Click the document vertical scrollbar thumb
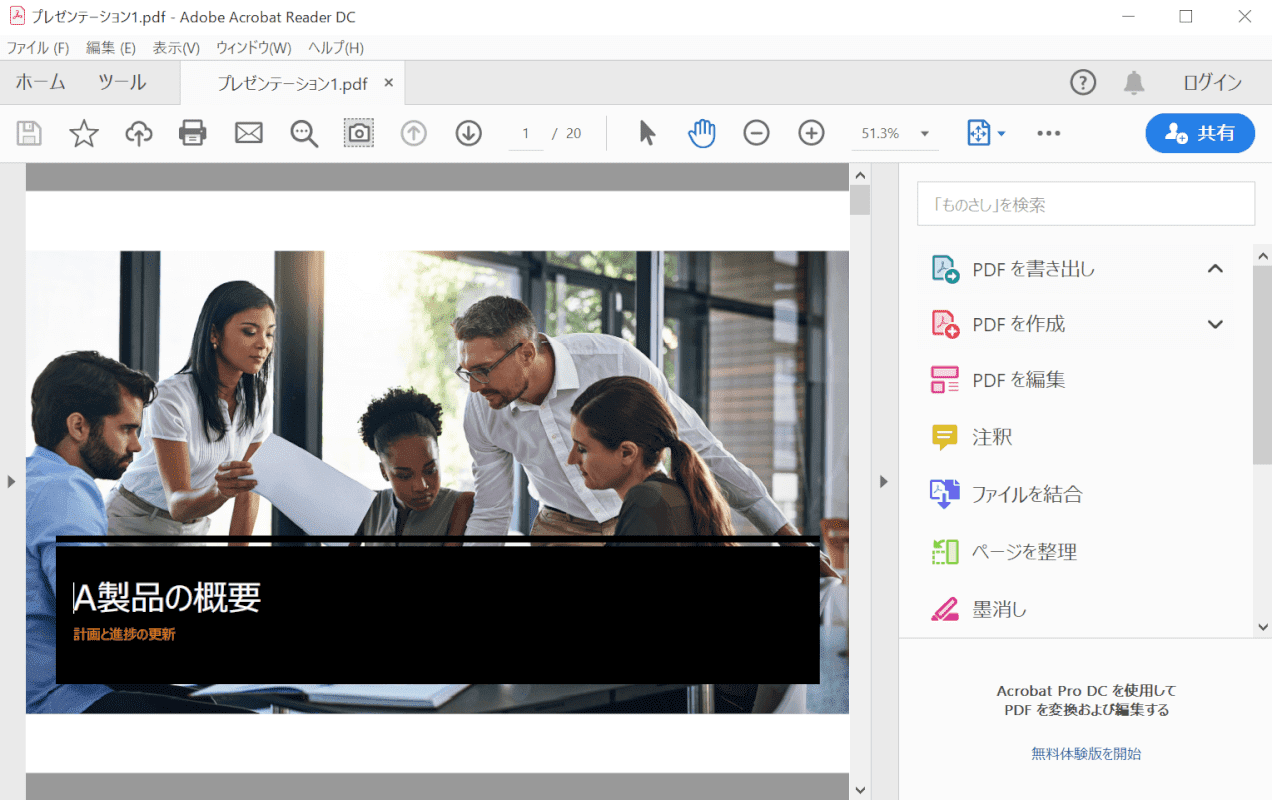The height and width of the screenshot is (800, 1272). [860, 199]
